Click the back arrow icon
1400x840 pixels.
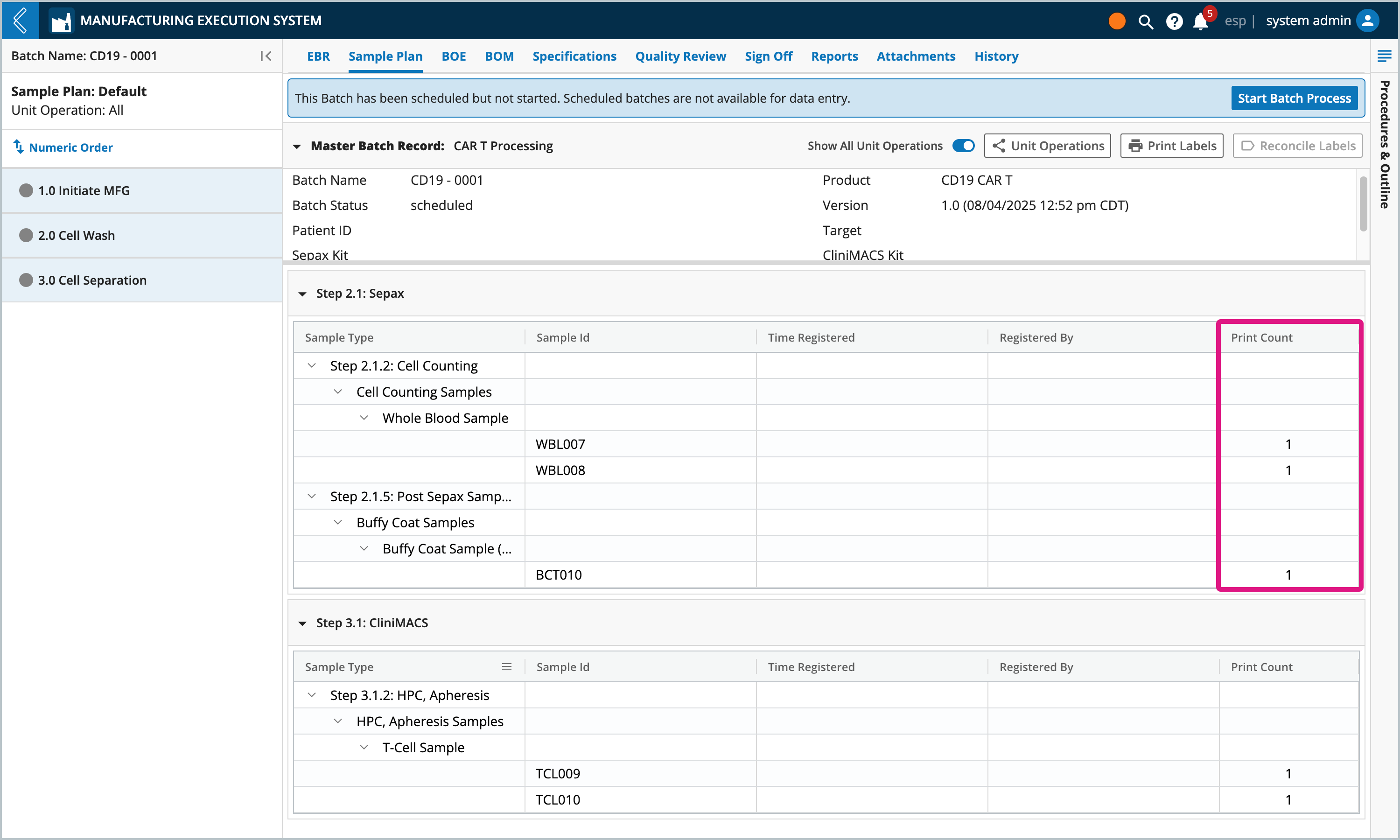[x=21, y=21]
